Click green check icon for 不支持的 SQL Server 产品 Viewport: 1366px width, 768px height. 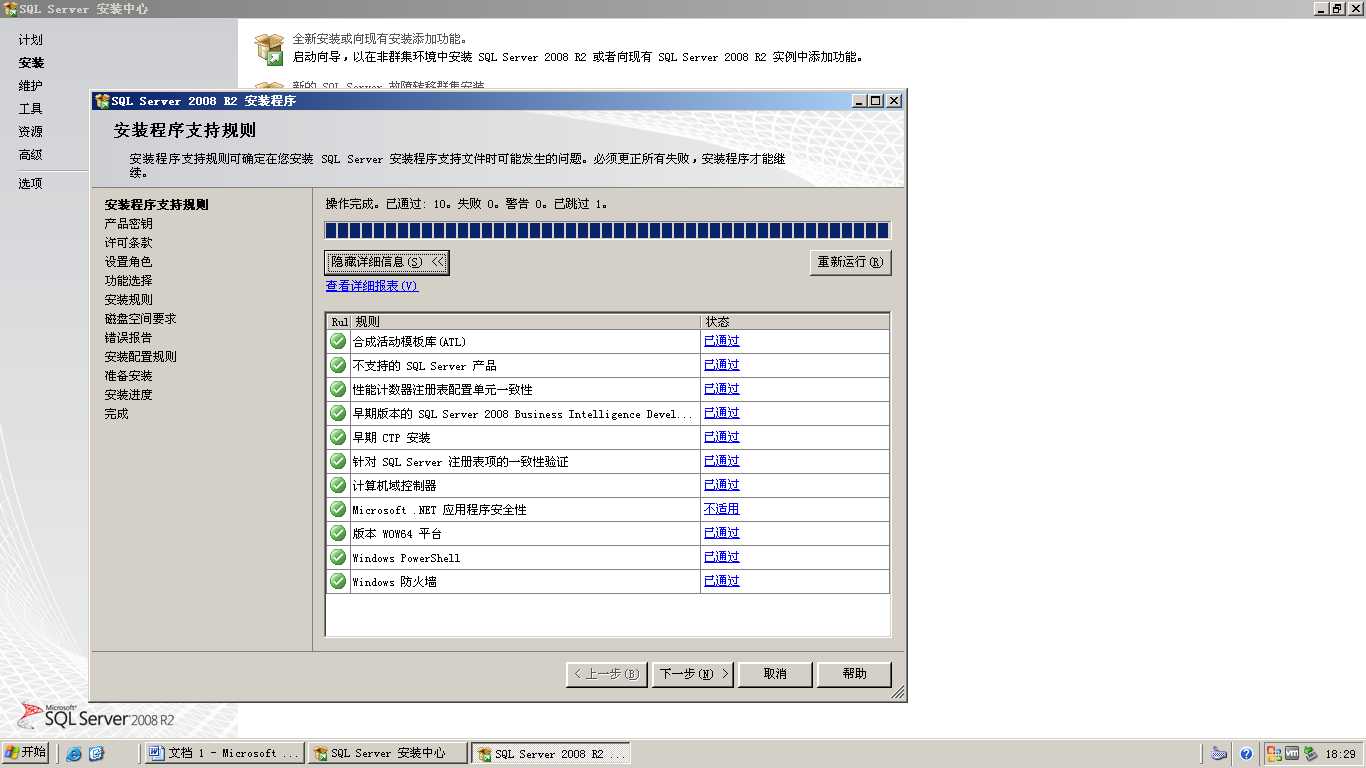coord(338,365)
